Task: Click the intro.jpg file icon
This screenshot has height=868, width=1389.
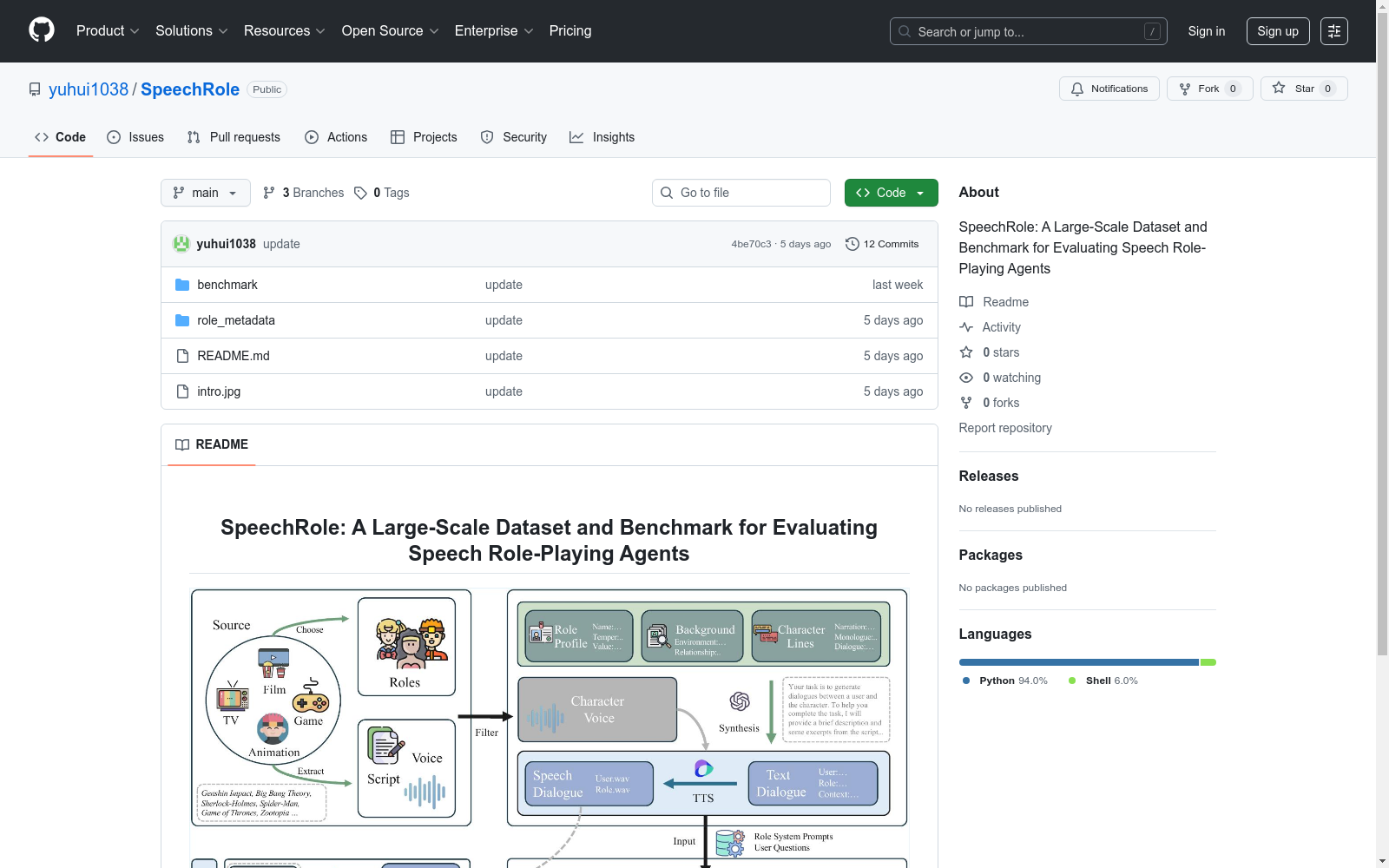Action: point(182,391)
